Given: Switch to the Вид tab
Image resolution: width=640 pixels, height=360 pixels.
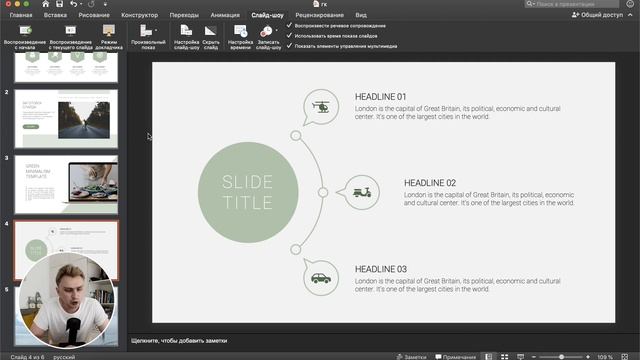Looking at the screenshot, I should 361,15.
